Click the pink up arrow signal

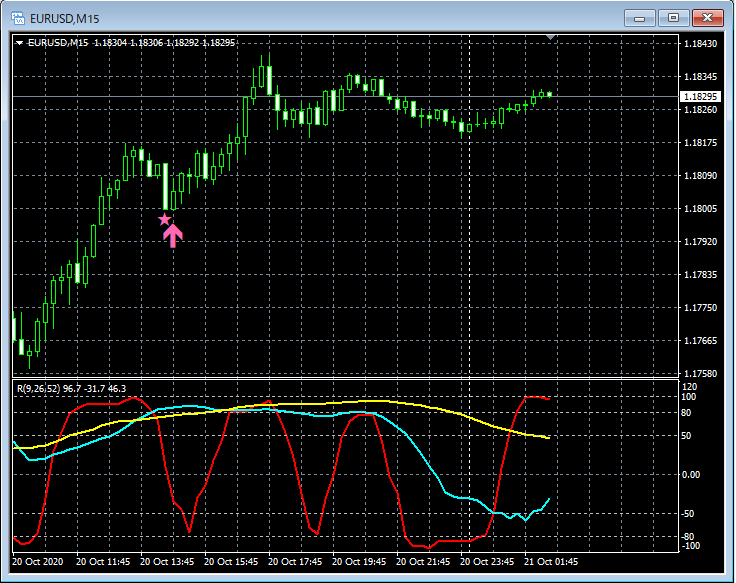(173, 235)
